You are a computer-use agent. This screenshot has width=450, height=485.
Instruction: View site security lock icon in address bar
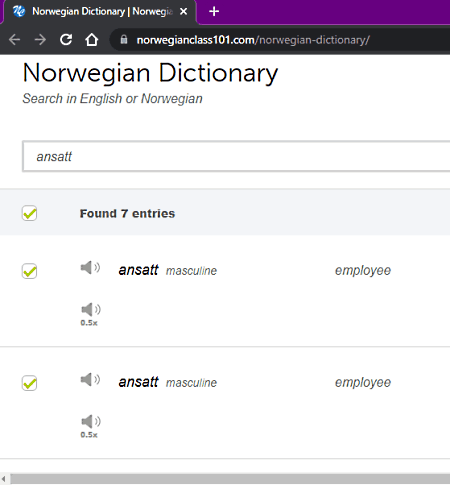[124, 40]
